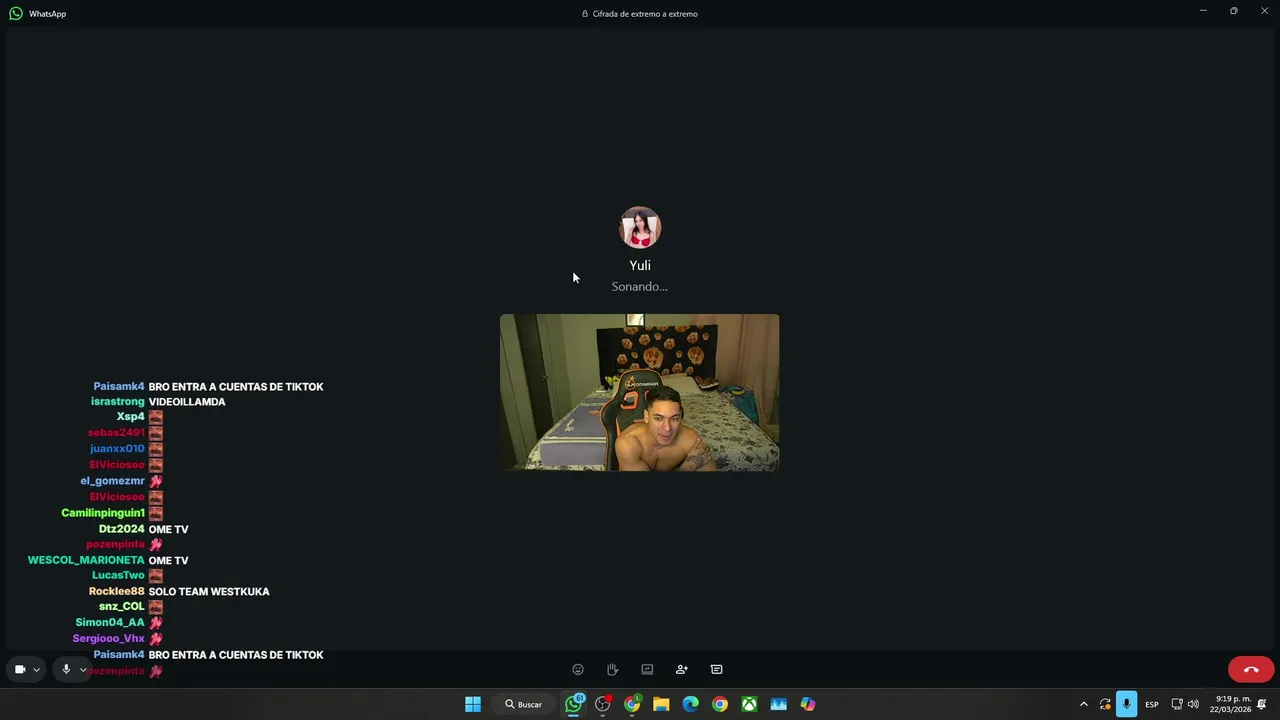1280x720 pixels.
Task: Click the Buscar taskbar search box
Action: click(x=524, y=704)
